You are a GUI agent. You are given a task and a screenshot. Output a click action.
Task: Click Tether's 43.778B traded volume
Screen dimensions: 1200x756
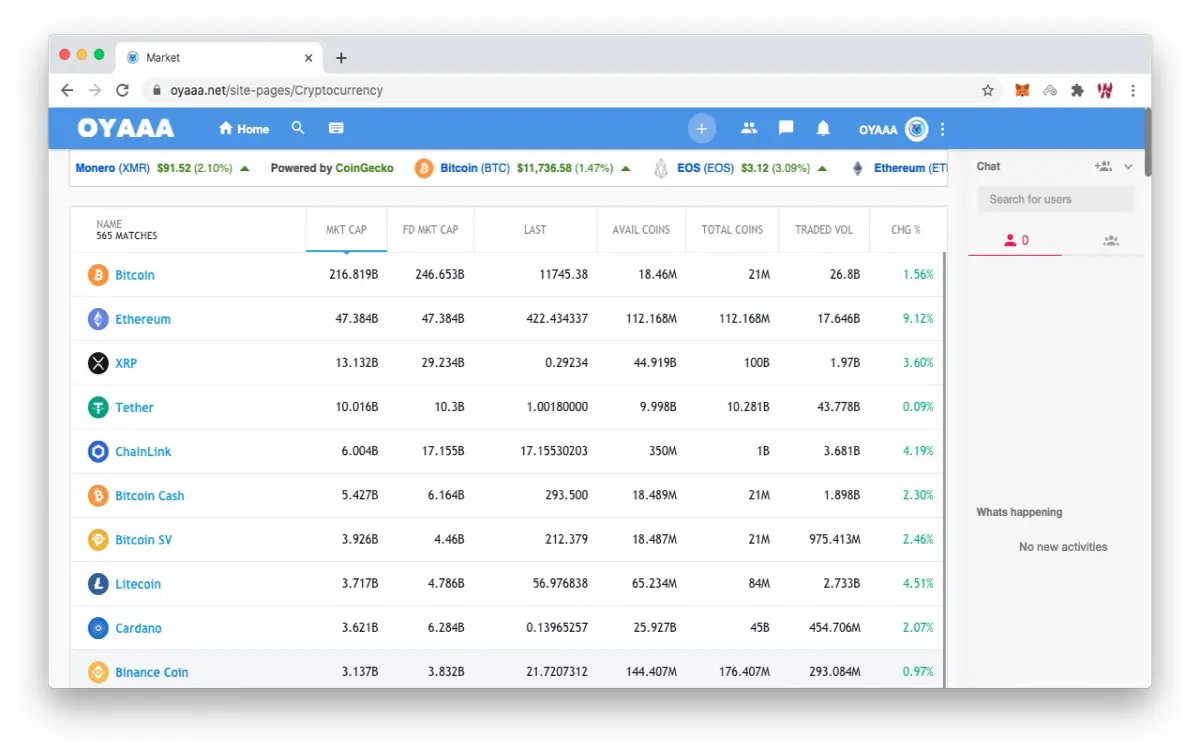[838, 407]
